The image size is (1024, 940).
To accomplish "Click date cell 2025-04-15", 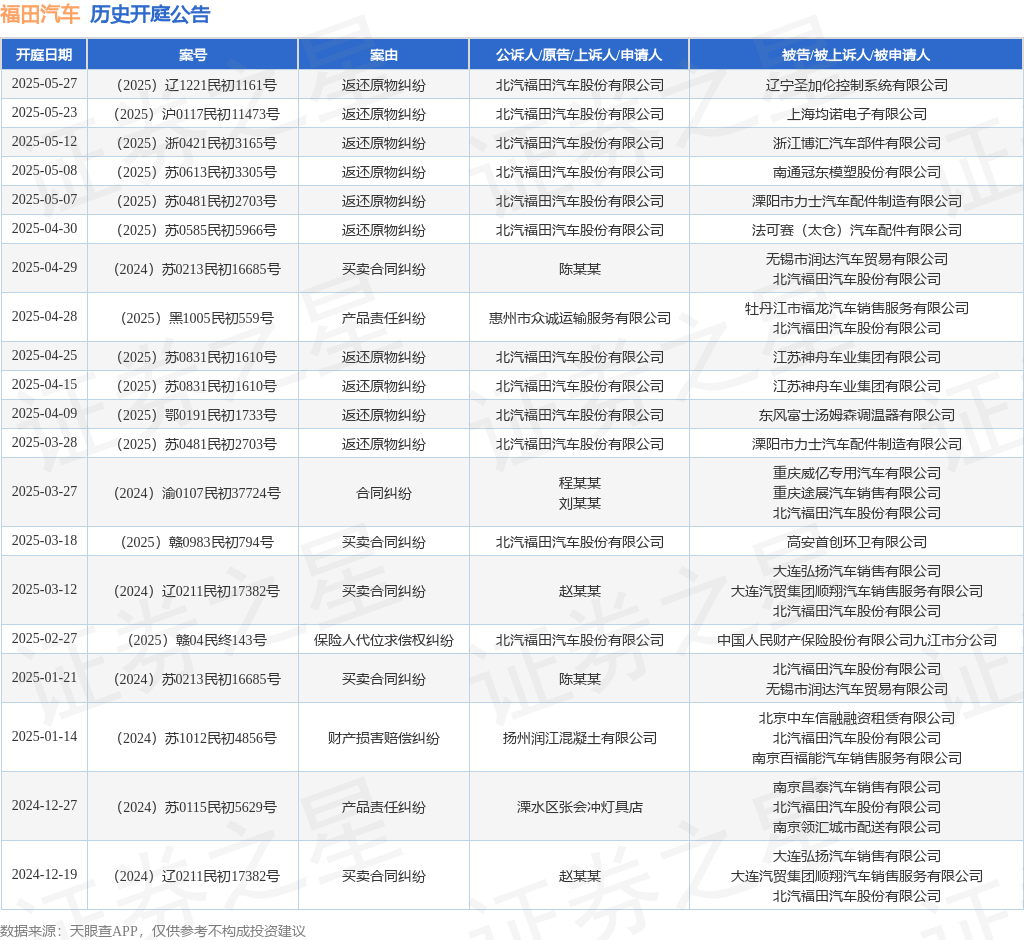I will click(x=44, y=385).
